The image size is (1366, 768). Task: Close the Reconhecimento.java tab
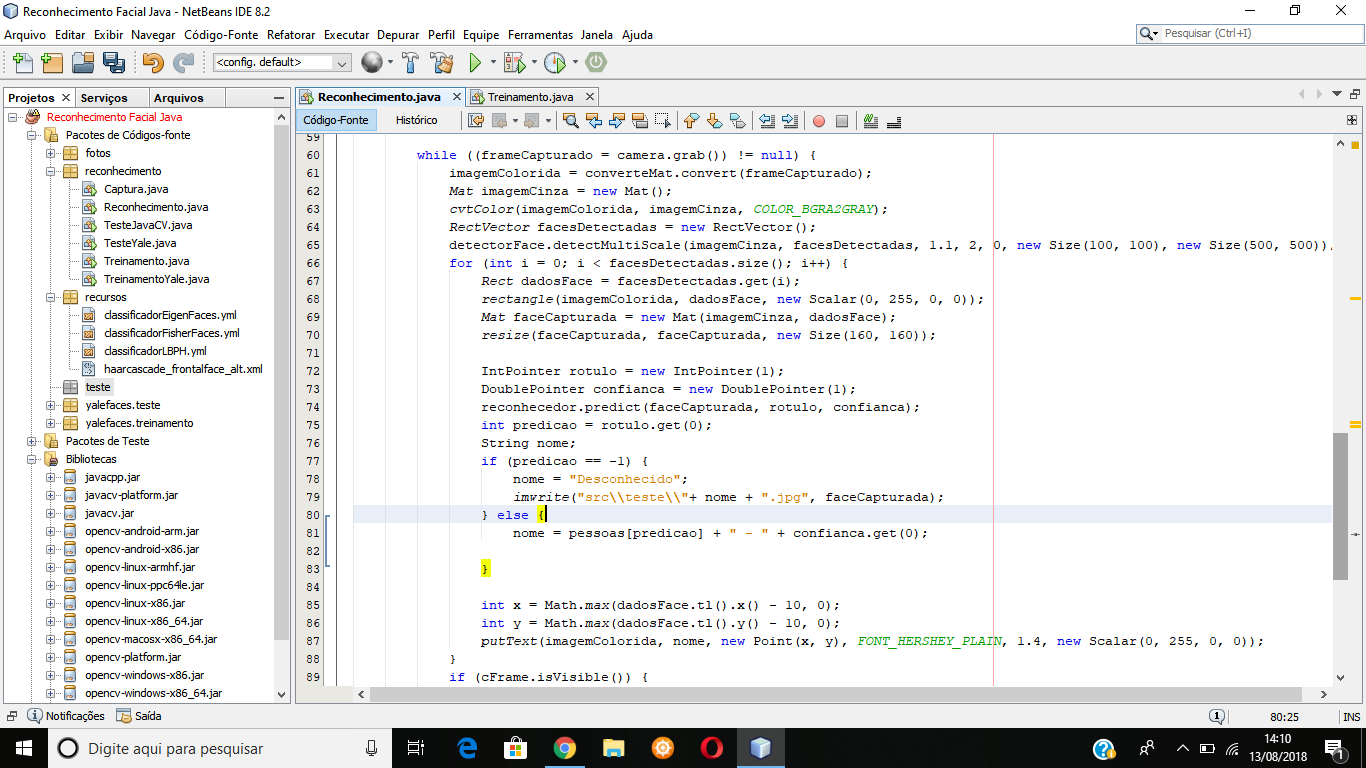pos(457,97)
